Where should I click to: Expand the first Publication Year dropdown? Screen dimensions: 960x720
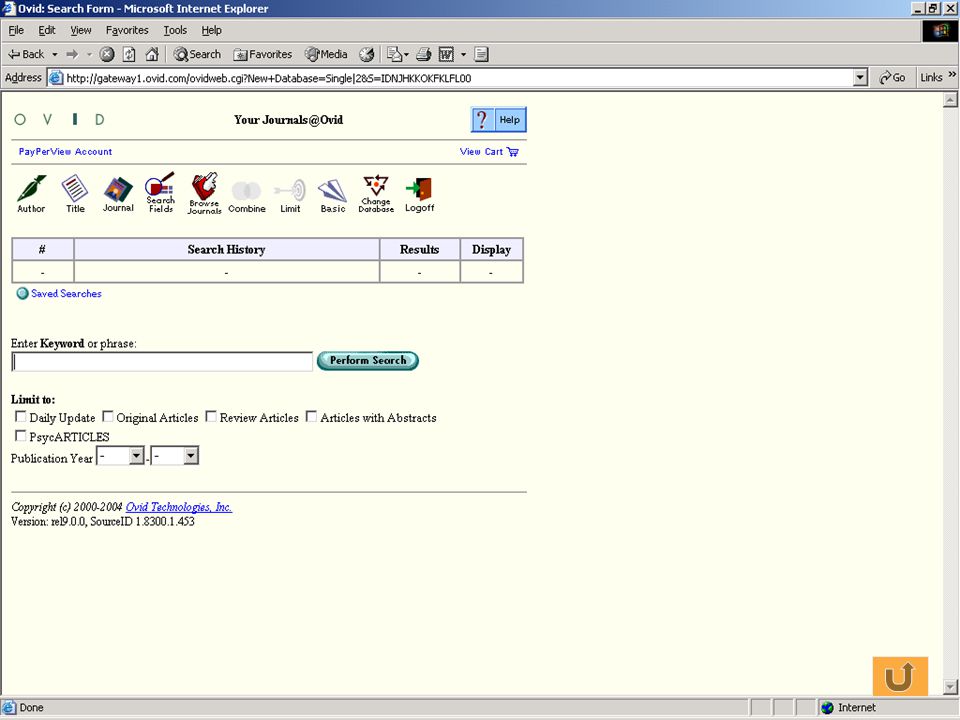(x=137, y=456)
